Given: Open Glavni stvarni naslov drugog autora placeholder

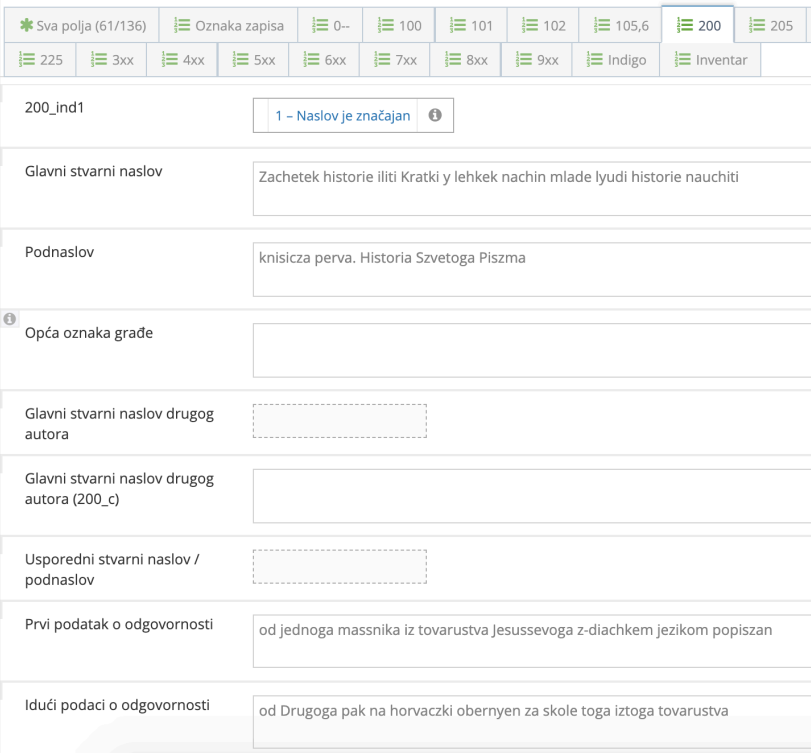Looking at the screenshot, I should [340, 421].
